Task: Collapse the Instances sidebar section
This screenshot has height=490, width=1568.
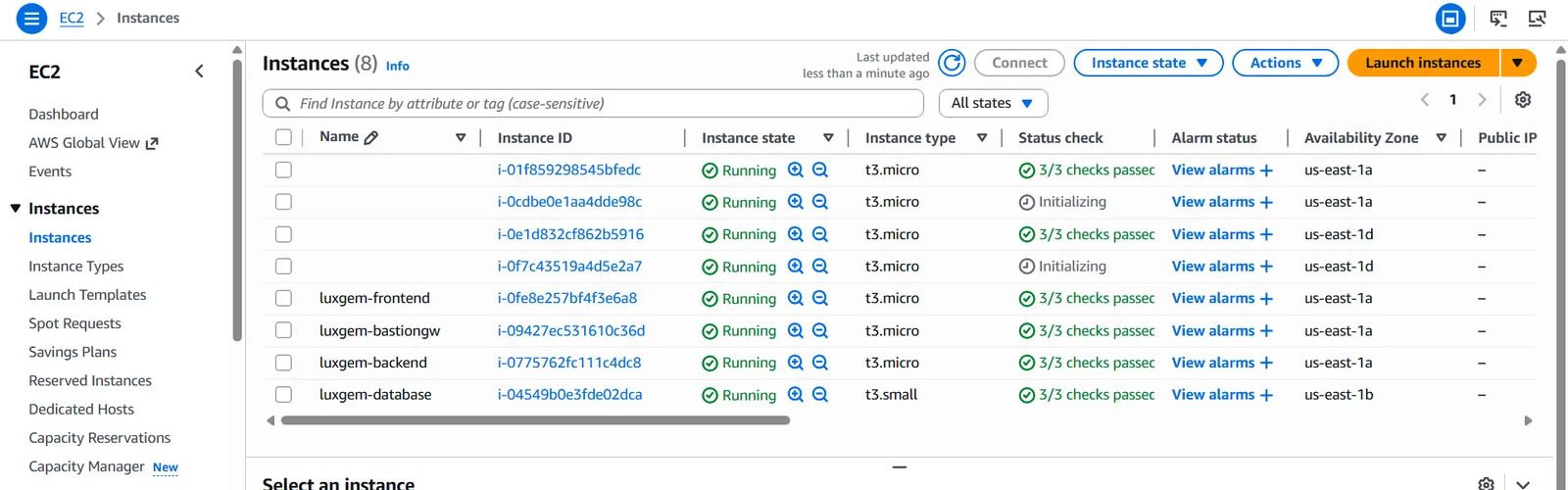Action: coord(16,209)
